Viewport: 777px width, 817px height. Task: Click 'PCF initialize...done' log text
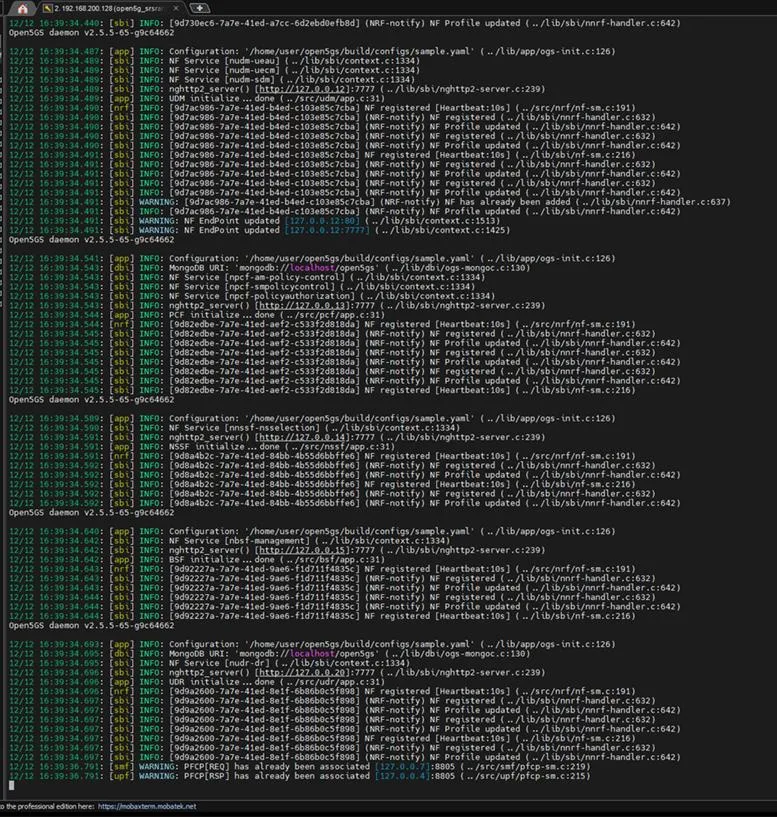221,315
